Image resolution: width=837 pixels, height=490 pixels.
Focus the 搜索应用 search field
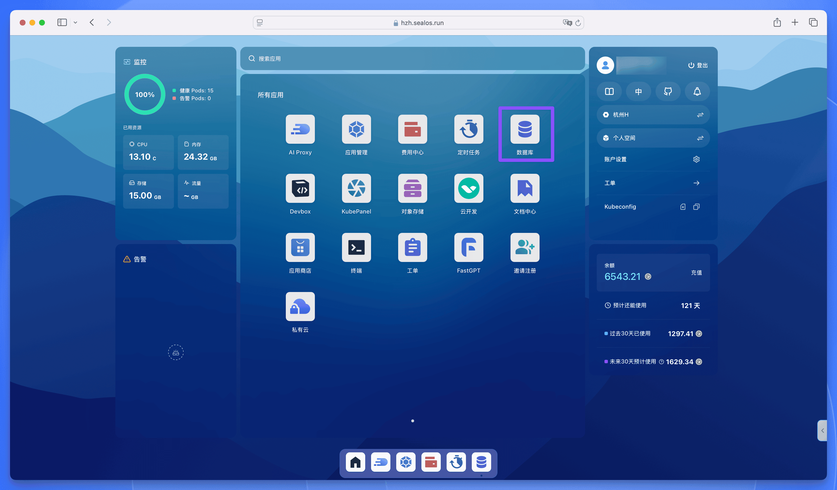[x=413, y=59]
